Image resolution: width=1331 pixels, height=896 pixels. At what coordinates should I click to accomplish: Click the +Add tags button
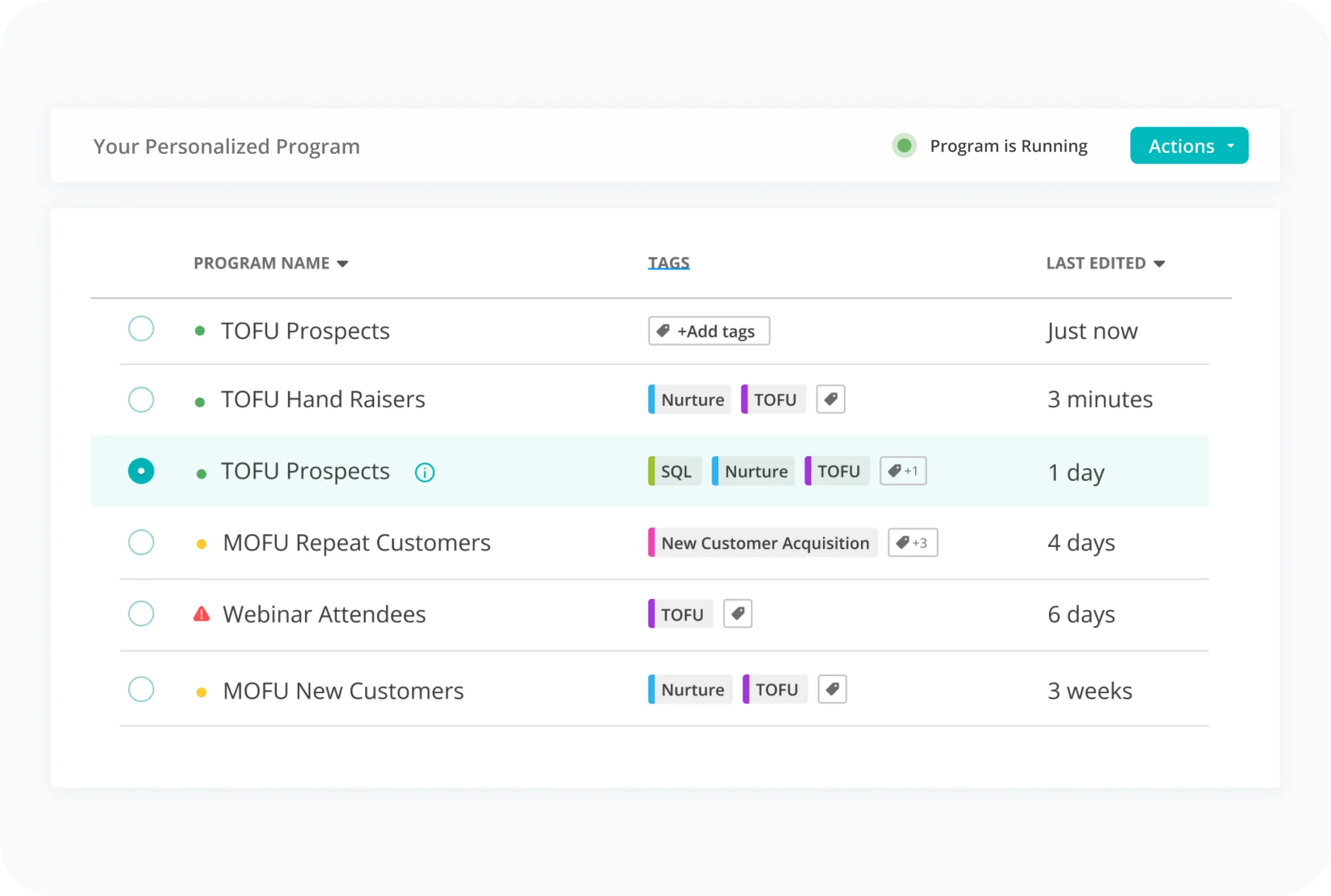709,331
